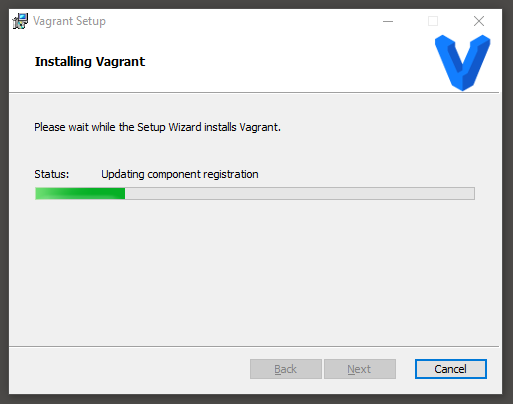Click the word 'Setup' in the window title
The height and width of the screenshot is (404, 513).
[91, 21]
